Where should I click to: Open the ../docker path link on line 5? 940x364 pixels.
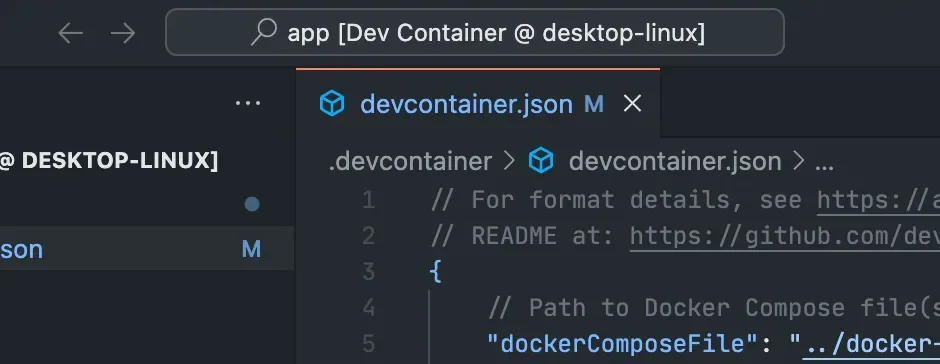[x=872, y=344]
